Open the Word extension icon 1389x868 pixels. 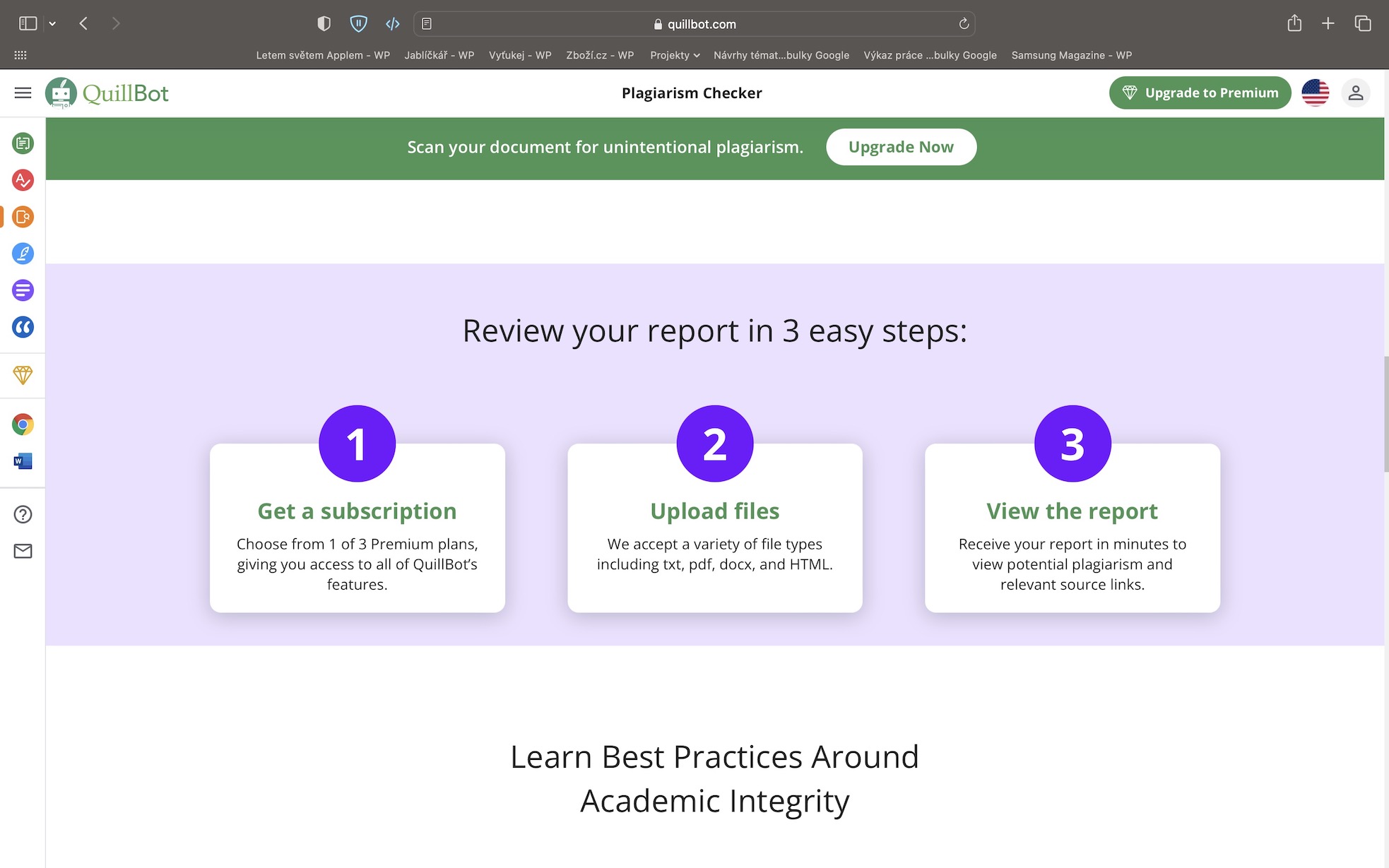(23, 461)
